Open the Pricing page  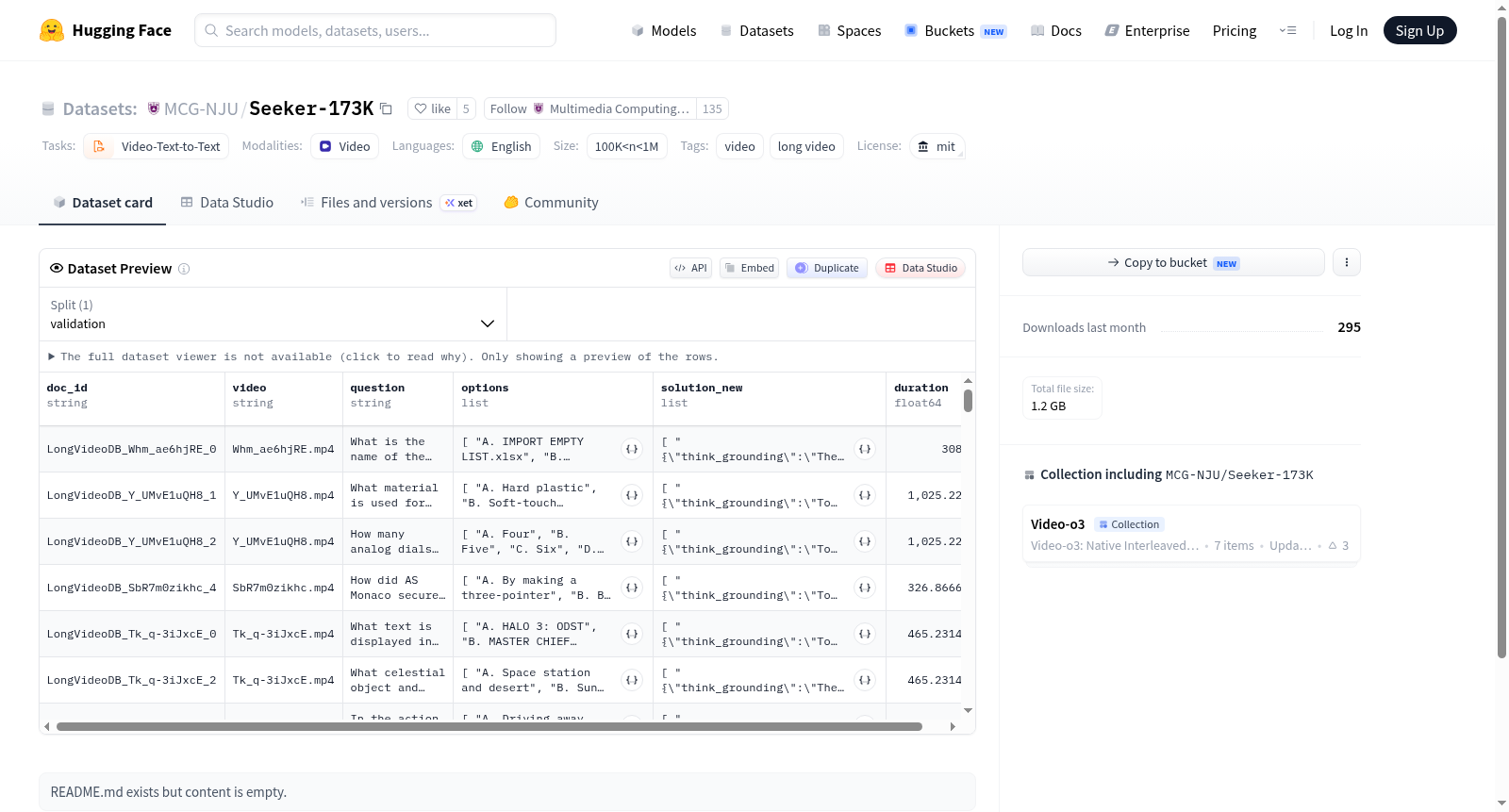pos(1235,30)
